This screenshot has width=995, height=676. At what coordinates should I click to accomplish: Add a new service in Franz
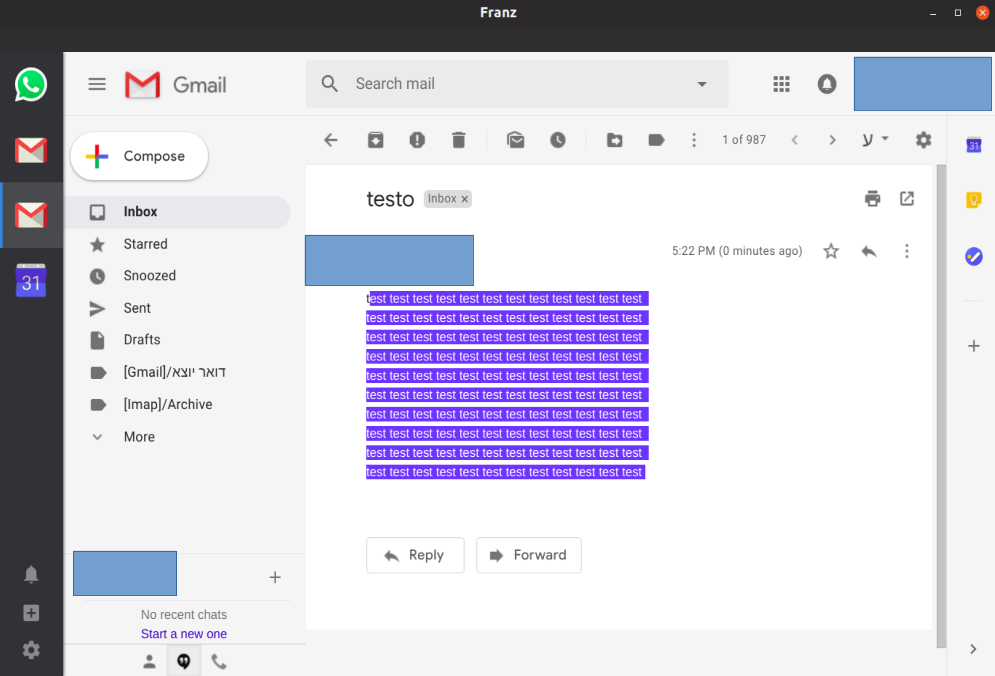(x=30, y=613)
